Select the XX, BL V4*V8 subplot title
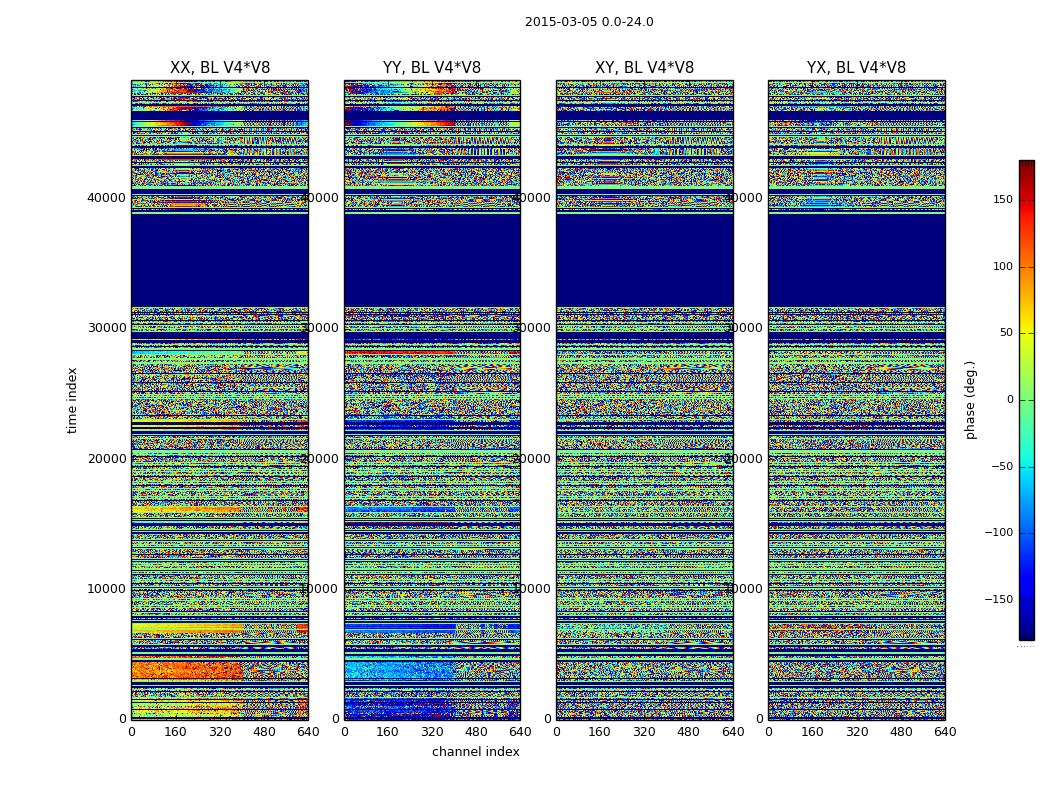The height and width of the screenshot is (800, 1050). (220, 68)
